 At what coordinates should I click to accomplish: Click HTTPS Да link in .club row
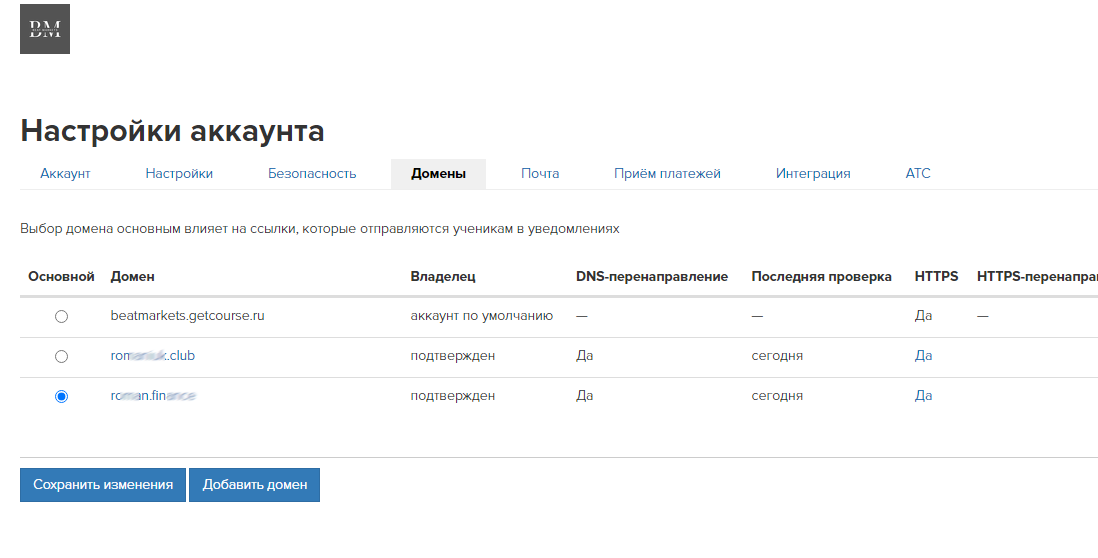923,356
